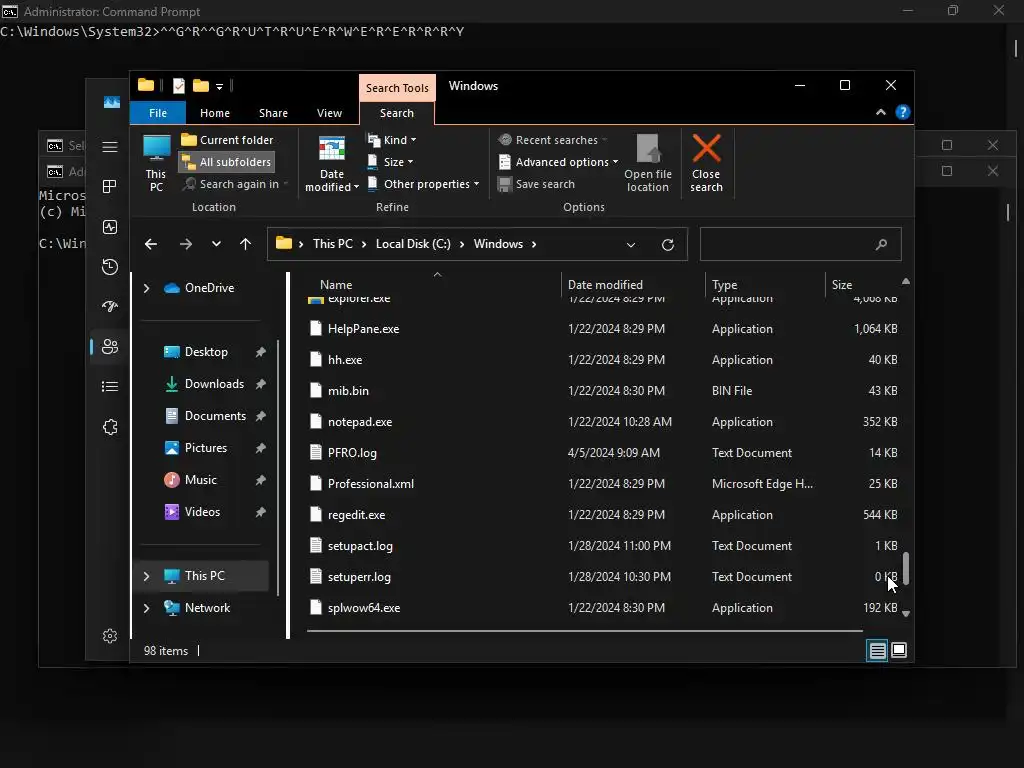Viewport: 1024px width, 768px height.
Task: Open the hamburger menu in left sidebar
Action: coord(110,147)
